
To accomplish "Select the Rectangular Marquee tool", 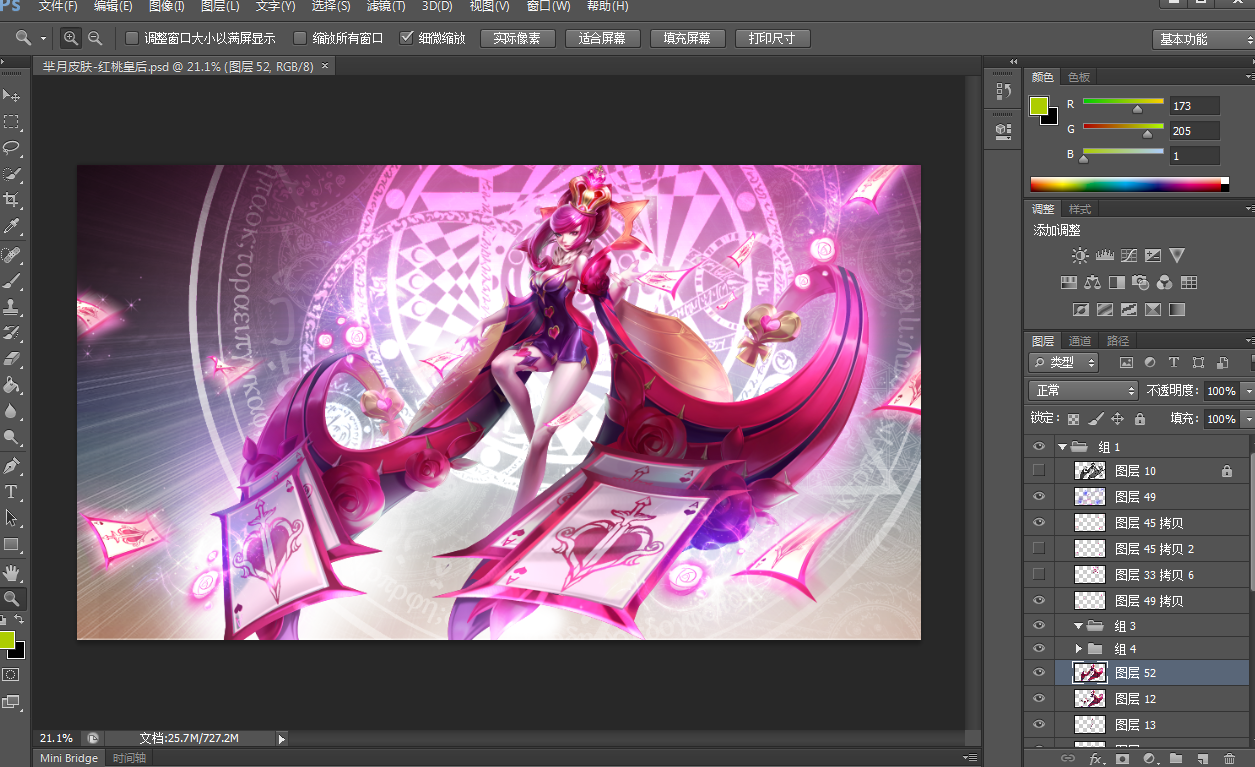I will pyautogui.click(x=11, y=122).
